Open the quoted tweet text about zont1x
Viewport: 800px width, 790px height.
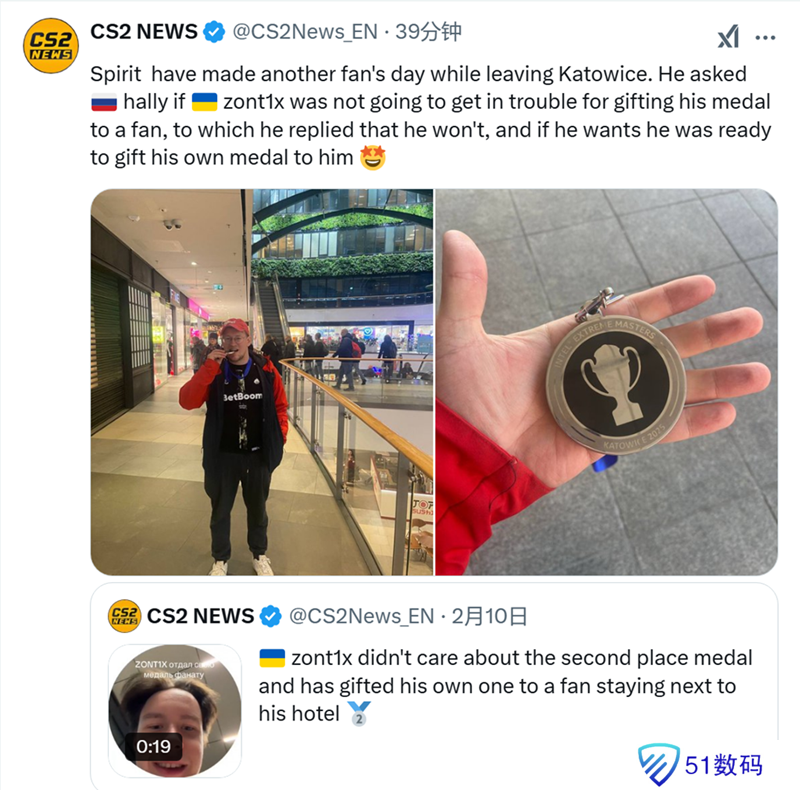coord(505,686)
